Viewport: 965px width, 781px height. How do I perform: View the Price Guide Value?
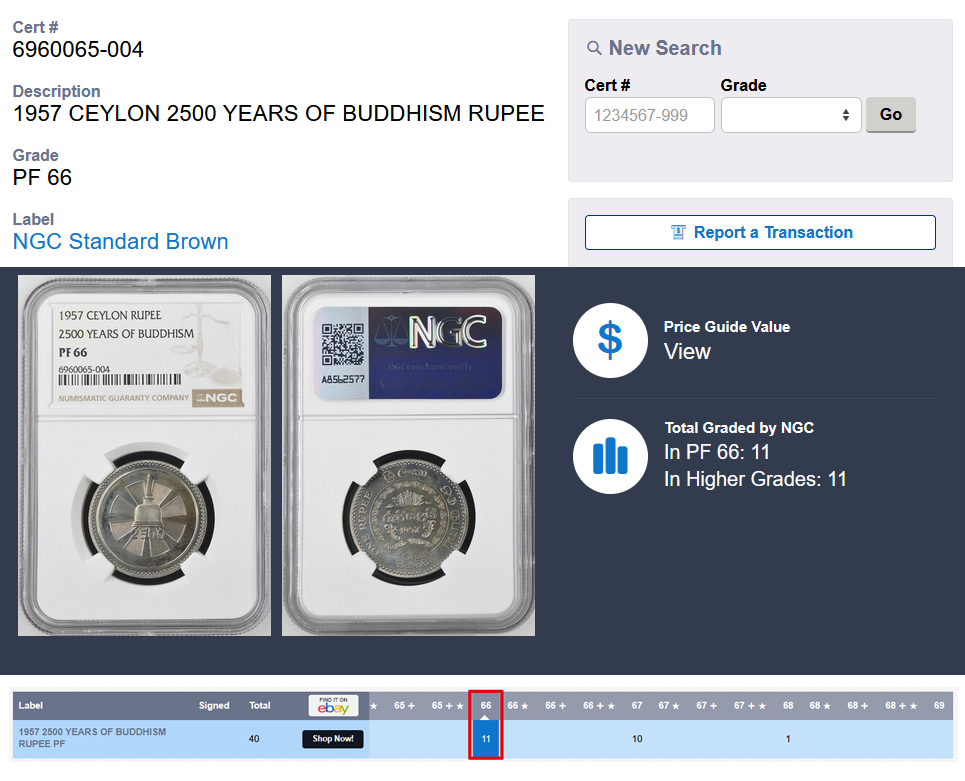[x=687, y=352]
